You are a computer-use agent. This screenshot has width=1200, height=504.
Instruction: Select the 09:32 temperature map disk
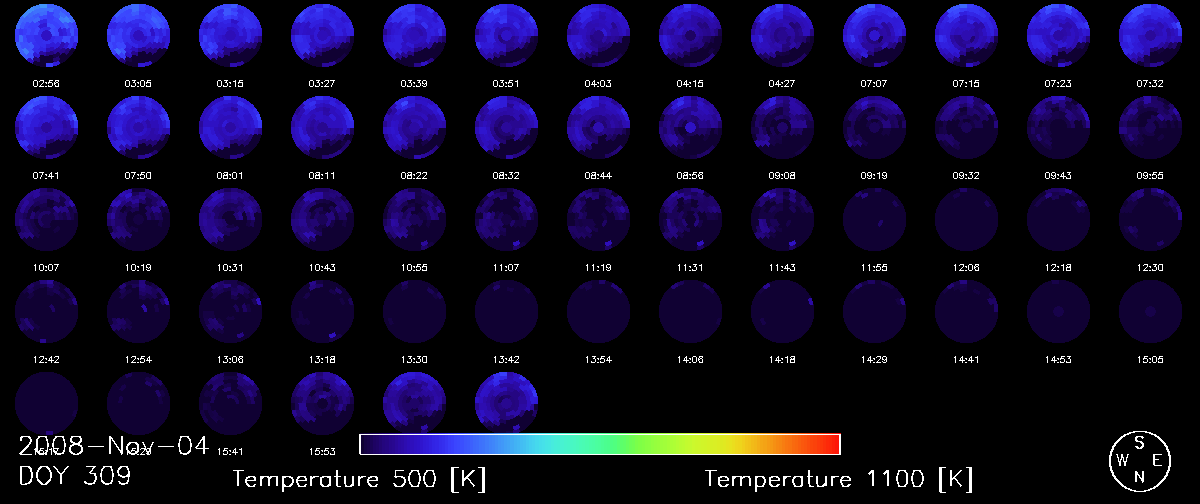(966, 128)
